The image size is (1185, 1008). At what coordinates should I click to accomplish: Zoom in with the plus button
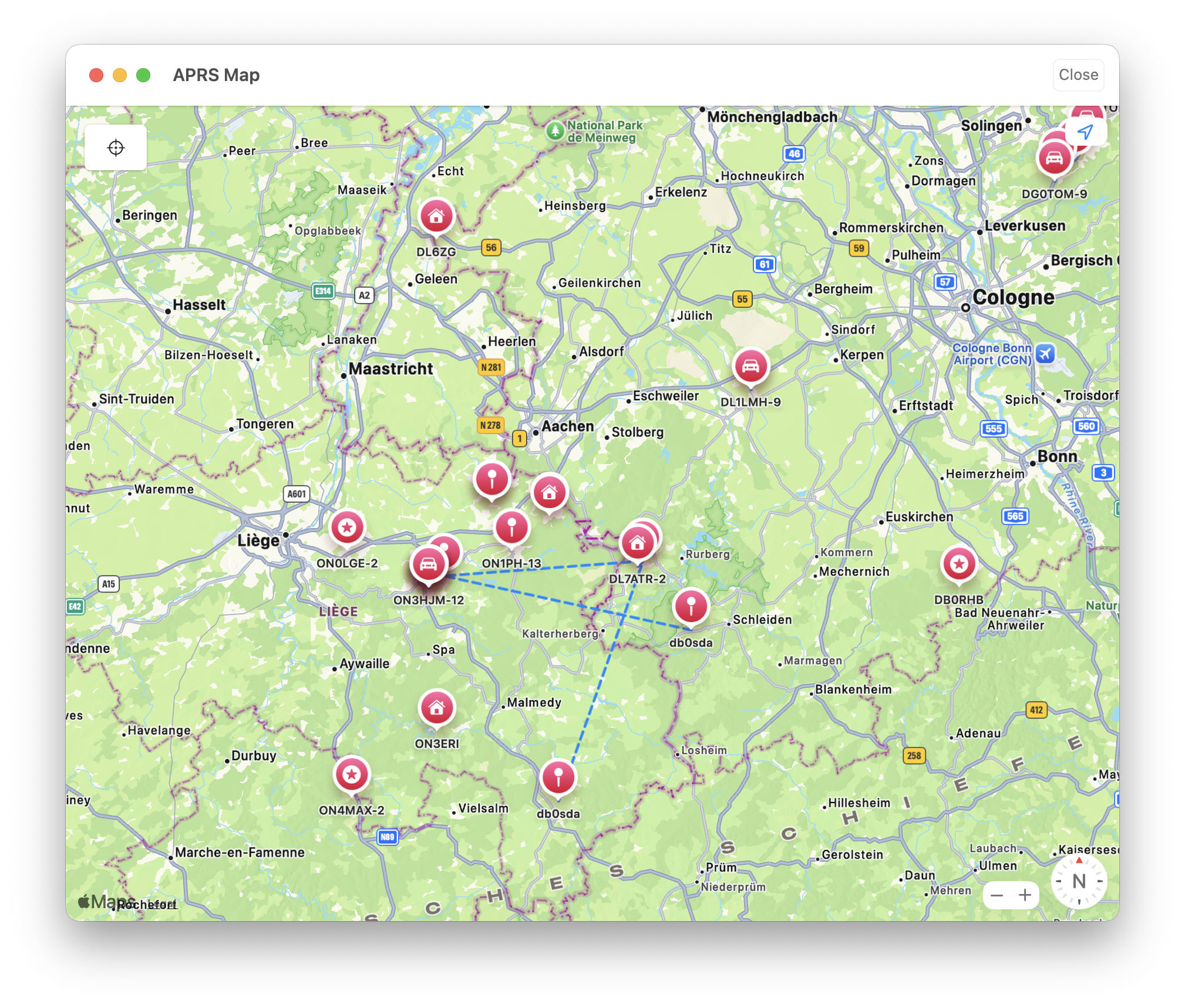(1025, 896)
